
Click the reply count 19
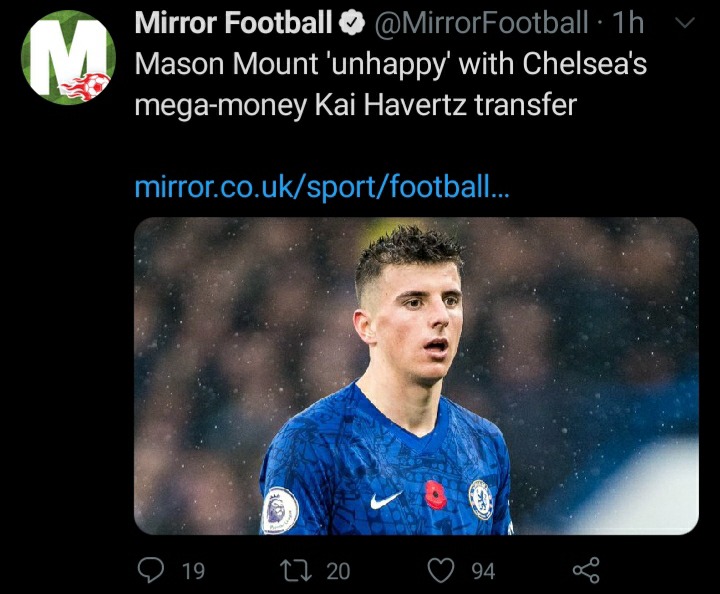click(193, 571)
